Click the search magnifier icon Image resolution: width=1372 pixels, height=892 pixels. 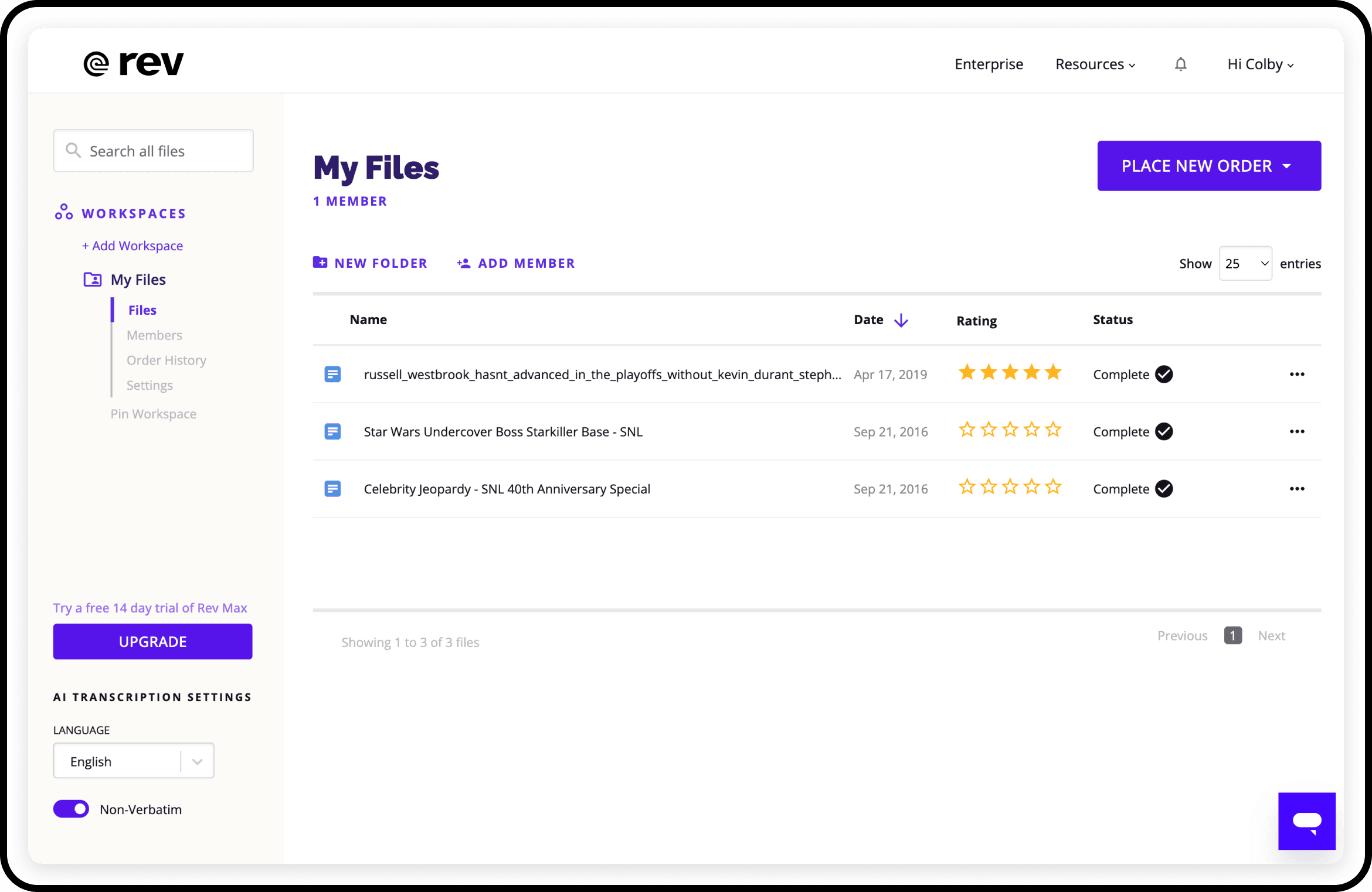pyautogui.click(x=73, y=151)
